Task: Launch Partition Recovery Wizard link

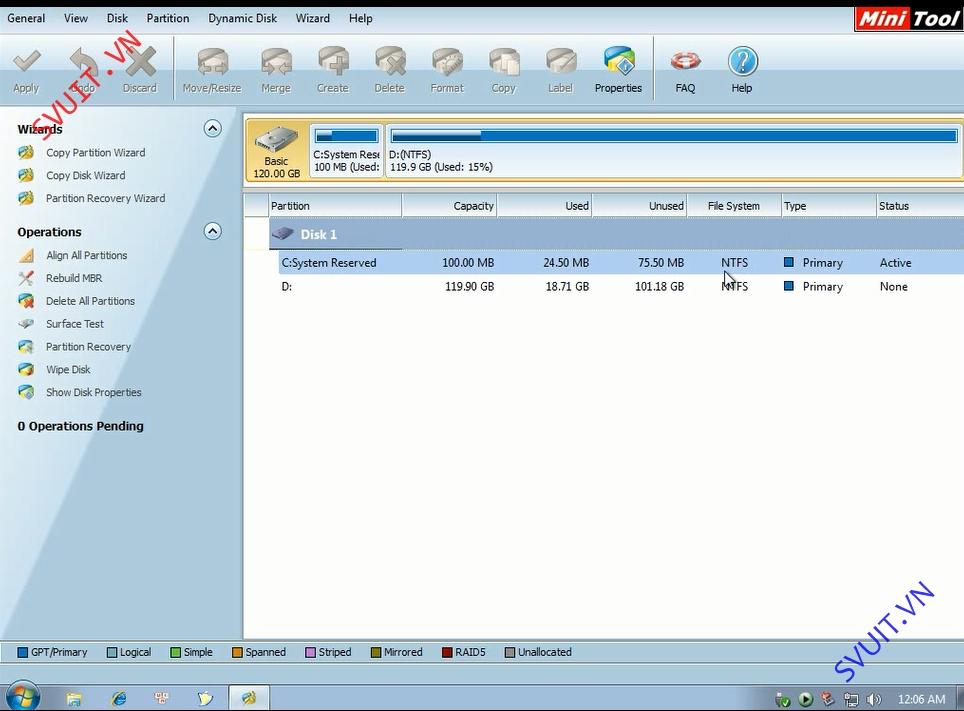Action: pos(106,198)
